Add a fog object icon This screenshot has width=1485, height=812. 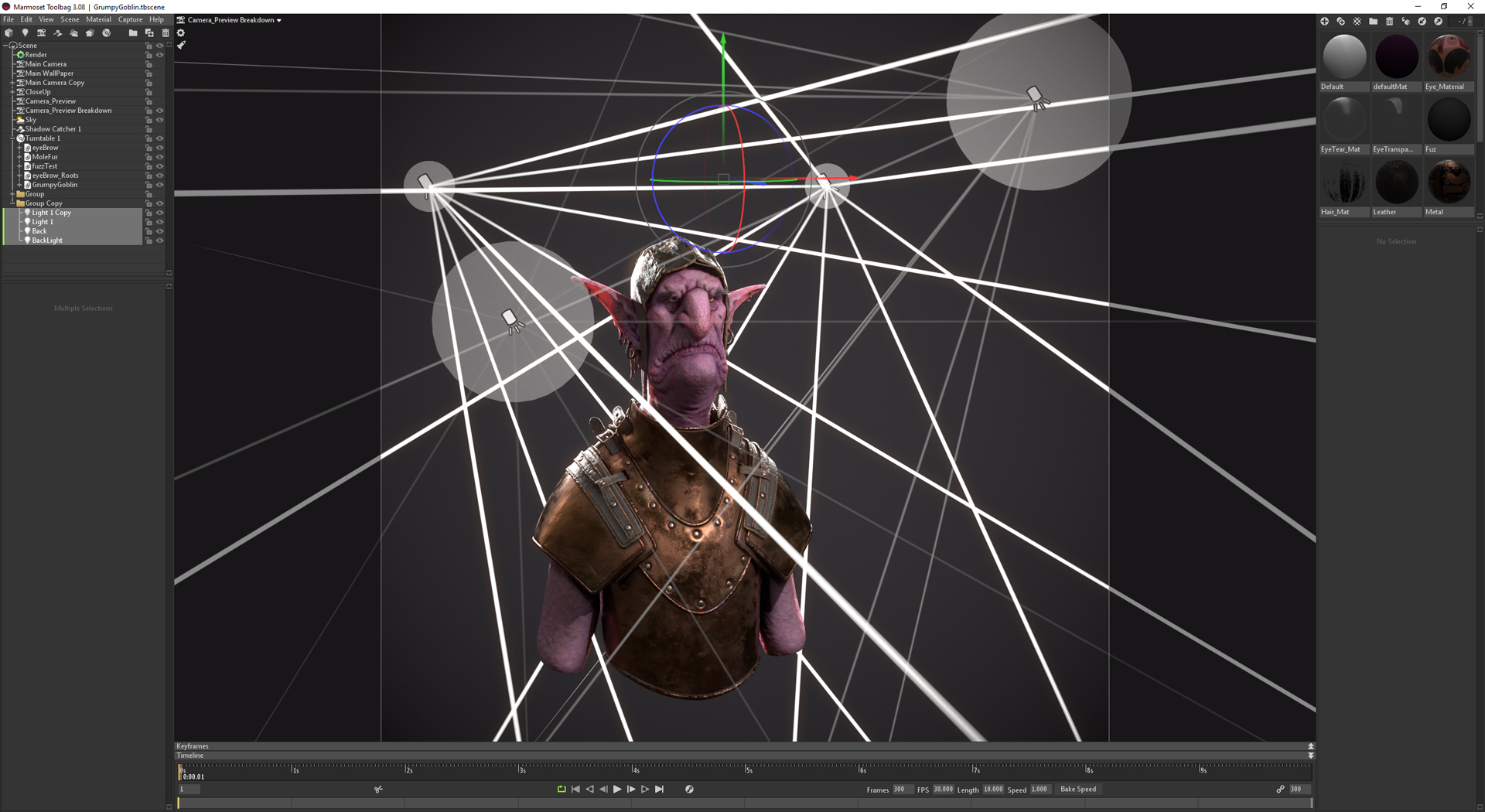click(74, 33)
